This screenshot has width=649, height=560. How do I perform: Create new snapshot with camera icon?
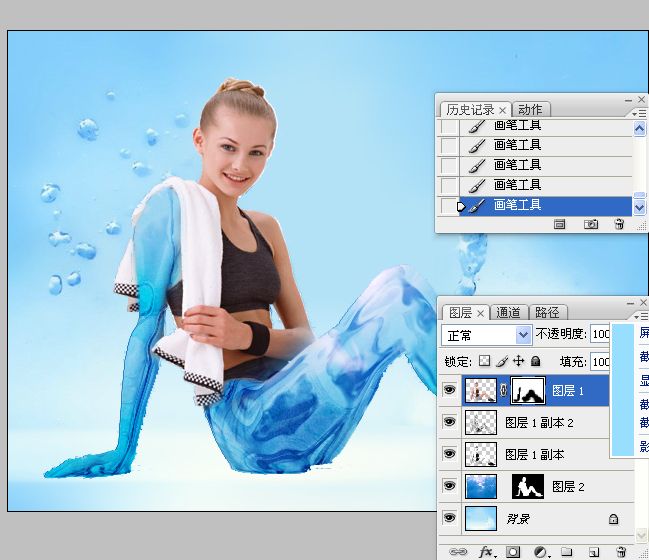point(591,225)
